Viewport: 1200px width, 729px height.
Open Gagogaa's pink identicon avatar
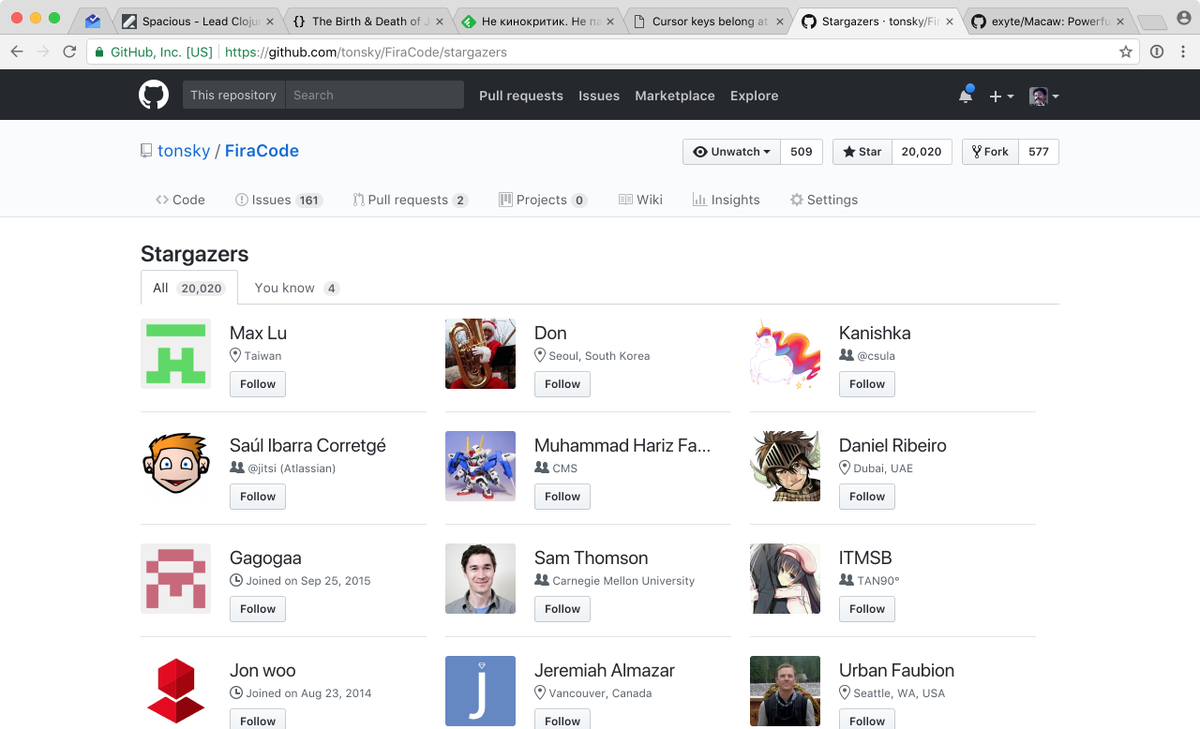click(x=176, y=579)
